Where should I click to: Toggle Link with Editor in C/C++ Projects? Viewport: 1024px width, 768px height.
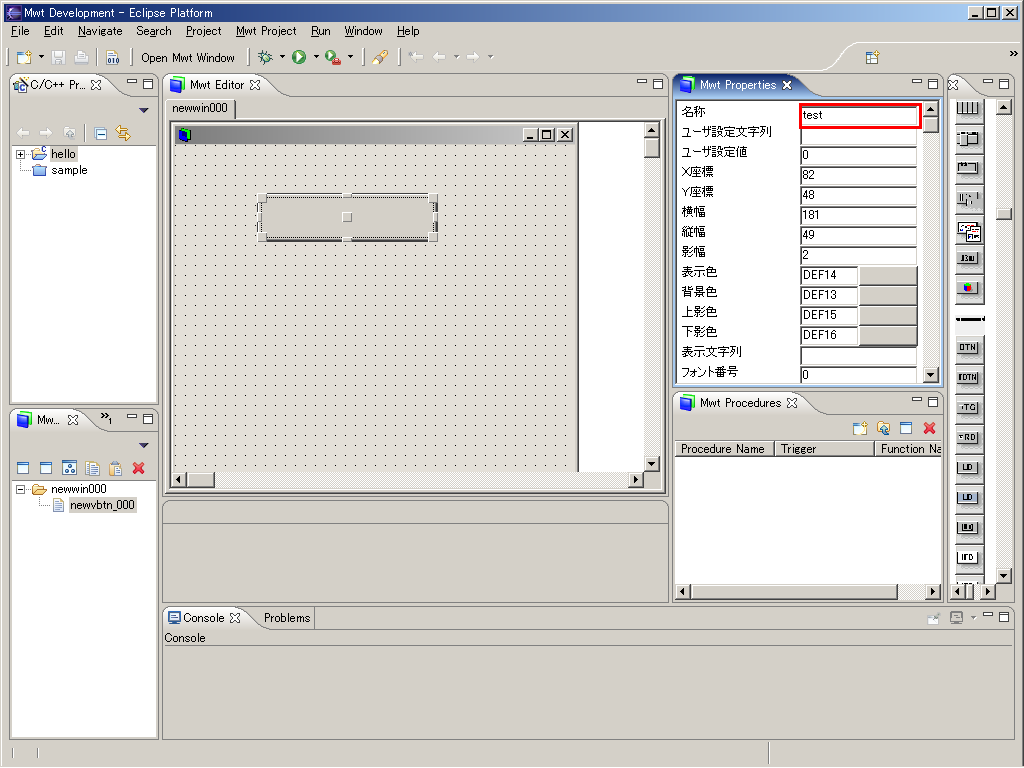click(x=123, y=133)
